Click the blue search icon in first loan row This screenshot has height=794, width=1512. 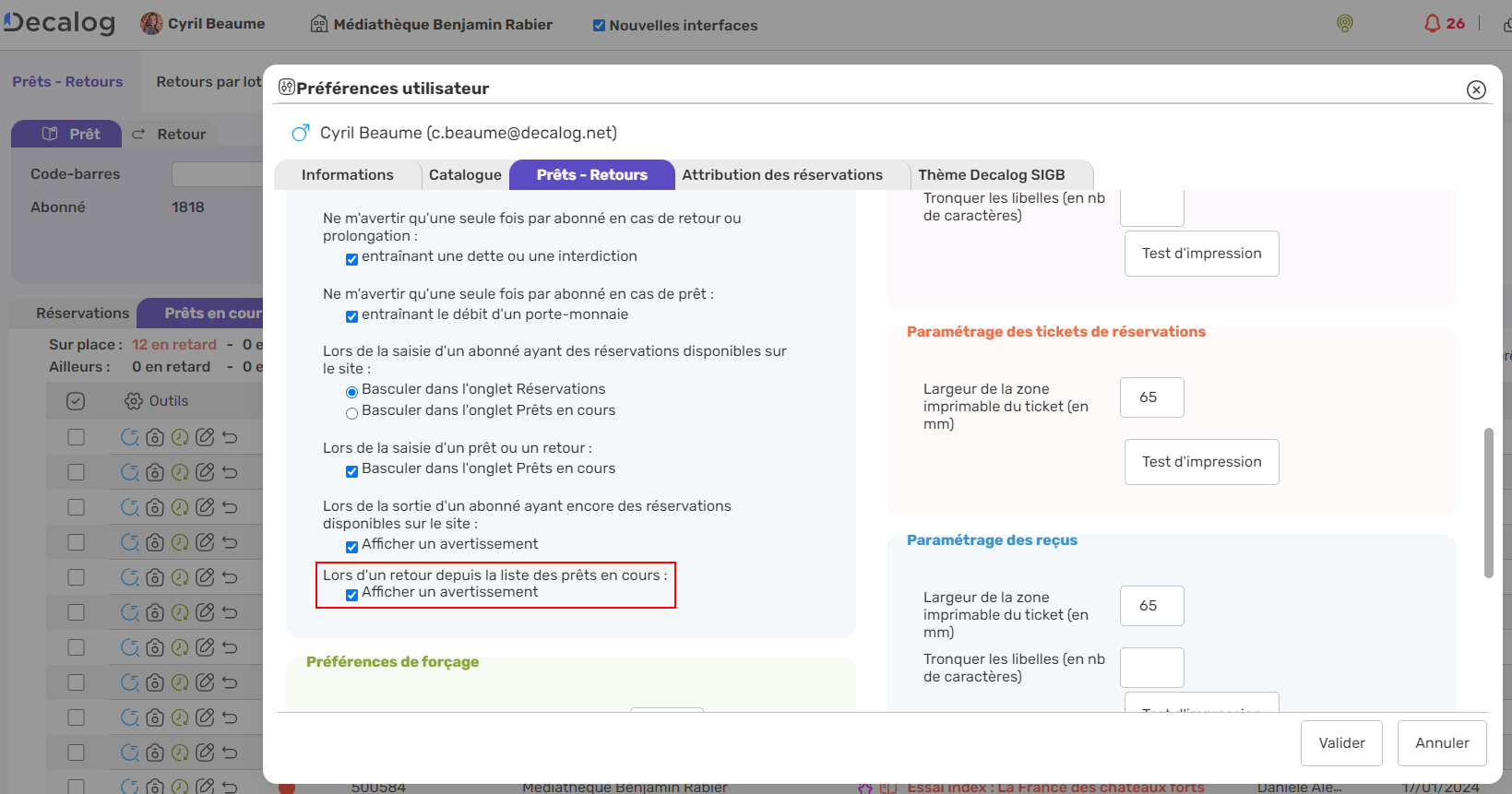[130, 437]
